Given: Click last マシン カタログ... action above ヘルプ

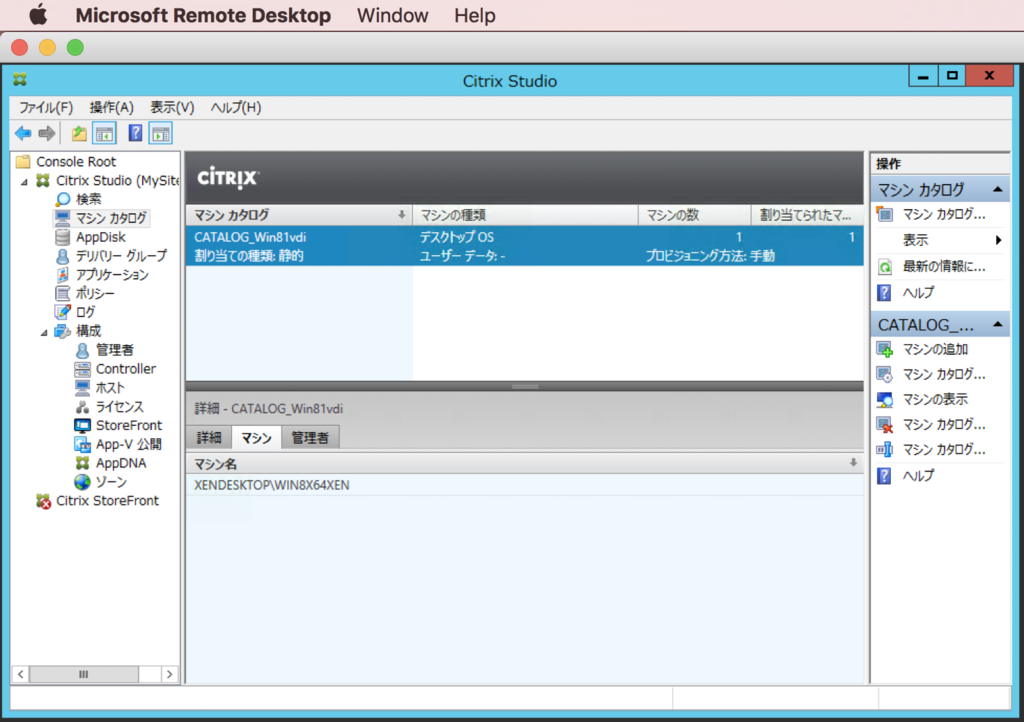Looking at the screenshot, I should (944, 450).
